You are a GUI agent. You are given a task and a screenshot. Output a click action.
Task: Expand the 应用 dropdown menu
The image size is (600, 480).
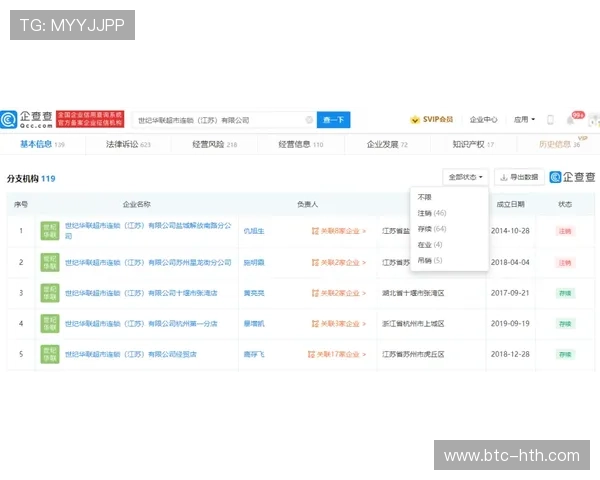524,120
